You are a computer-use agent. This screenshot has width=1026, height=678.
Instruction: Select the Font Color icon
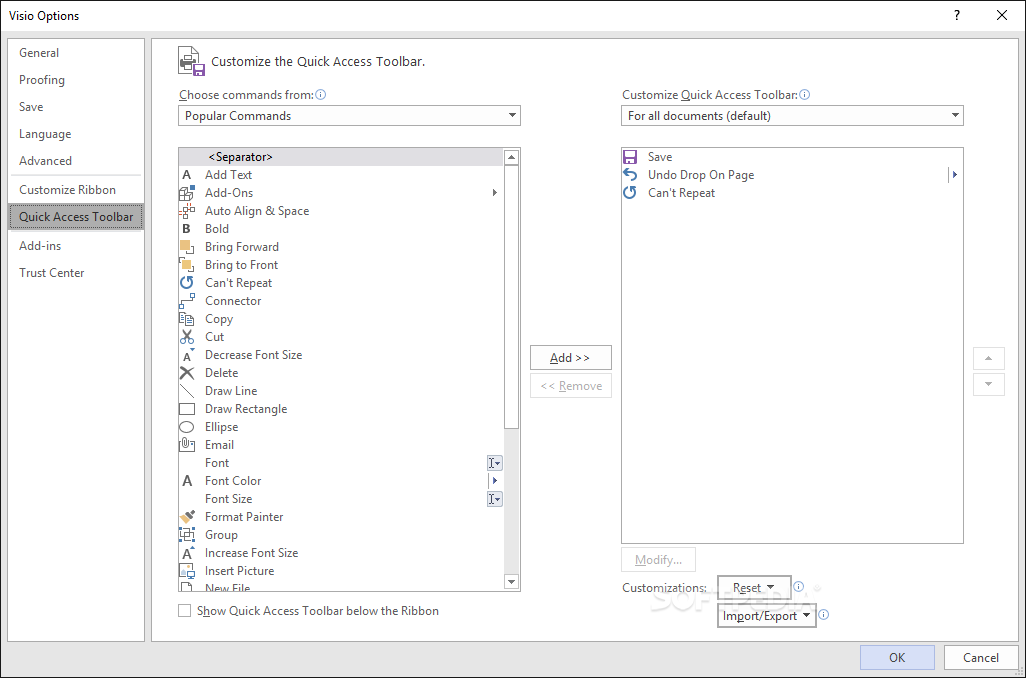[x=186, y=481]
